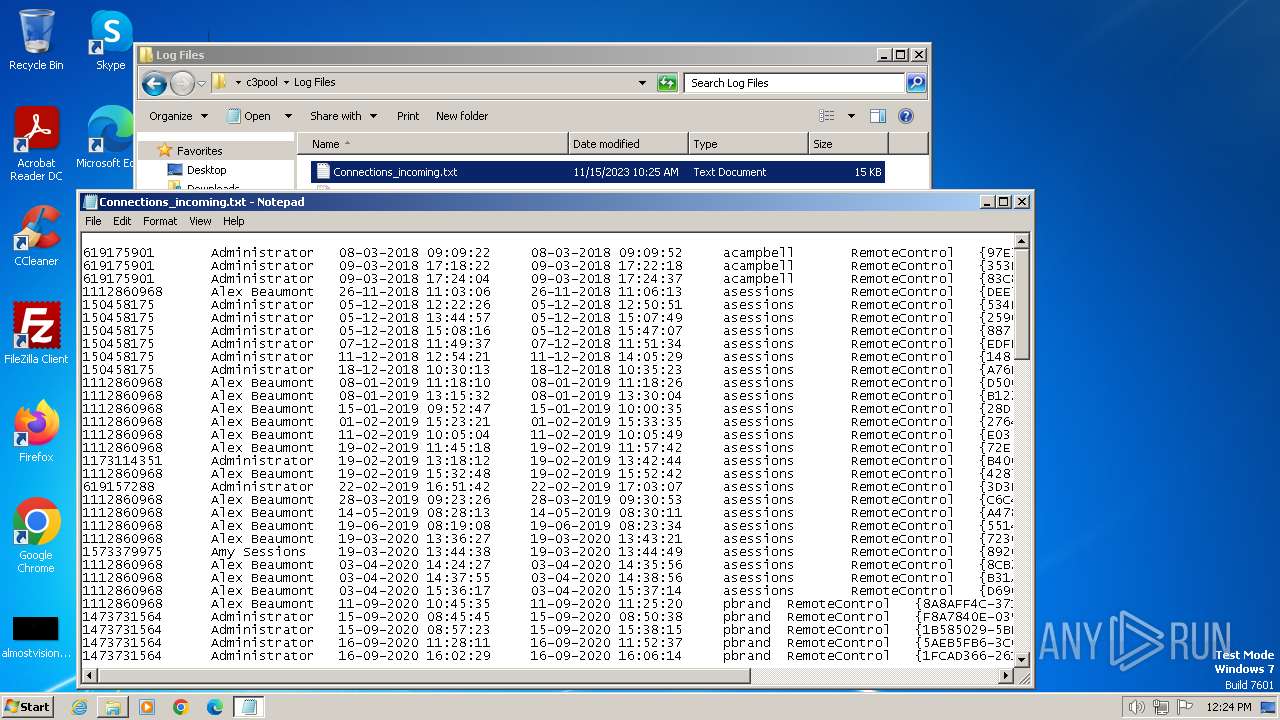1280x720 pixels.
Task: Open the Notepad Help menu
Action: tap(233, 221)
